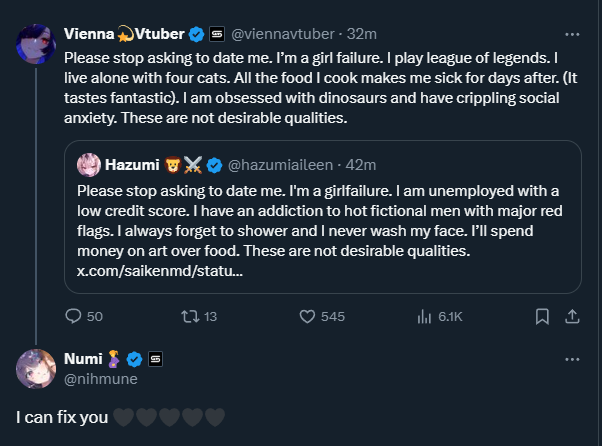This screenshot has width=602, height=446.
Task: Open Hazumi's quoted tweet text
Action: point(320,220)
